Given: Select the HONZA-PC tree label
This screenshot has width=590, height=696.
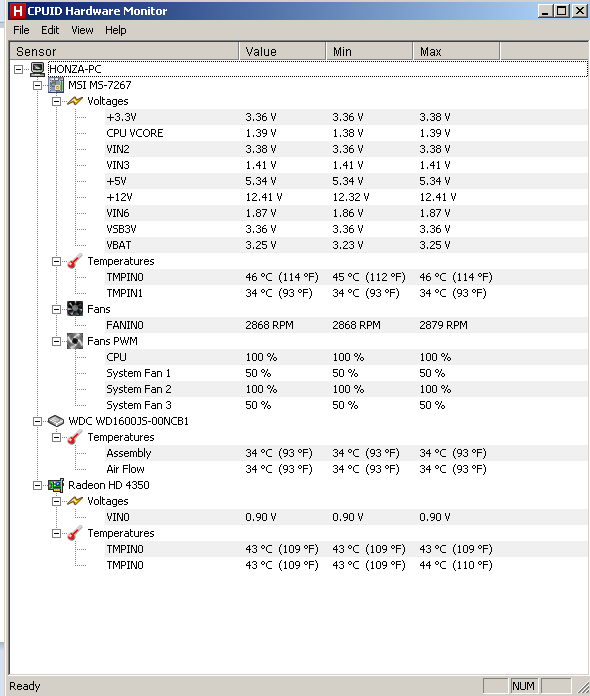Looking at the screenshot, I should pyautogui.click(x=75, y=69).
